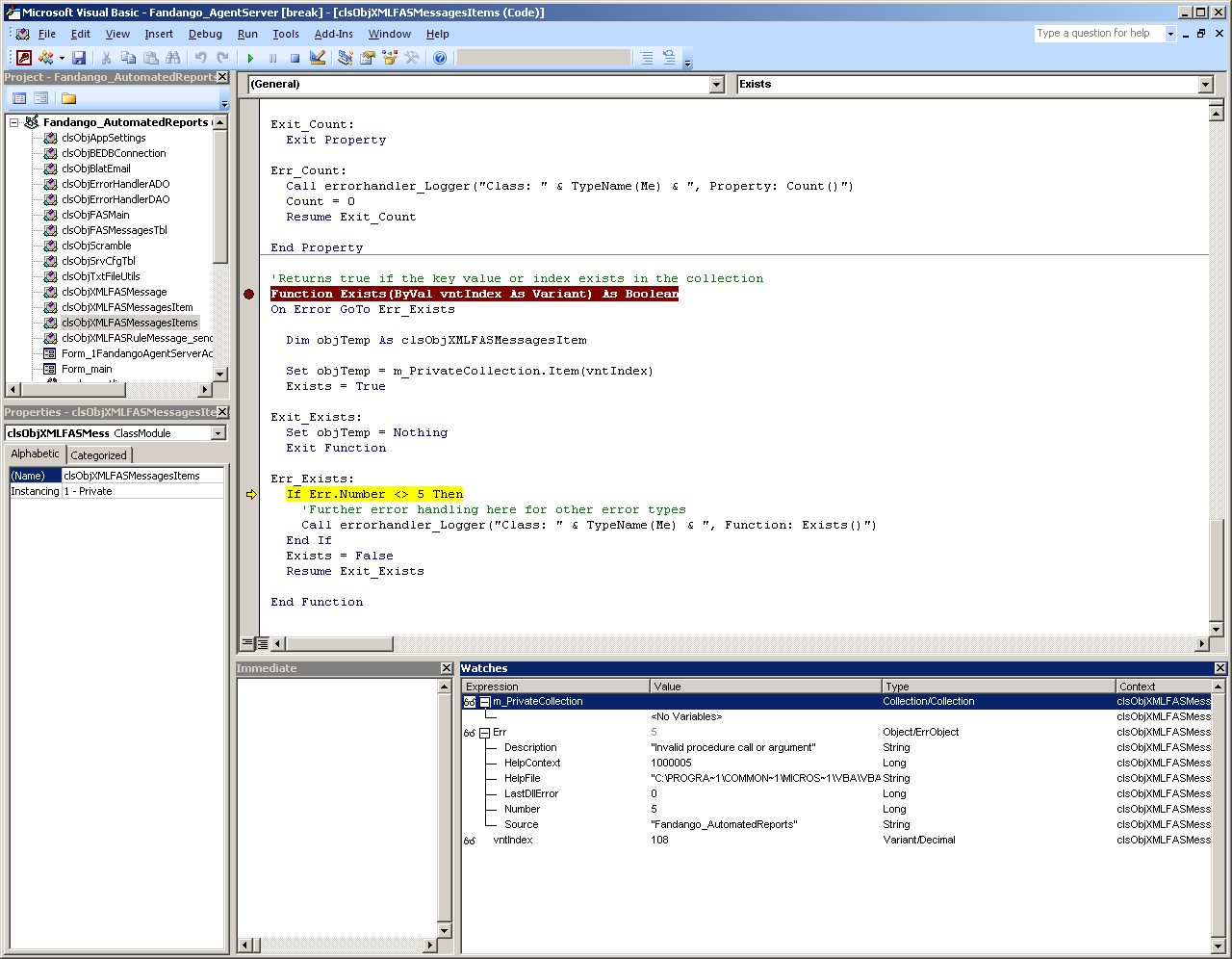Image resolution: width=1232 pixels, height=959 pixels.
Task: Open the Exists procedure dropdown
Action: click(x=1205, y=85)
